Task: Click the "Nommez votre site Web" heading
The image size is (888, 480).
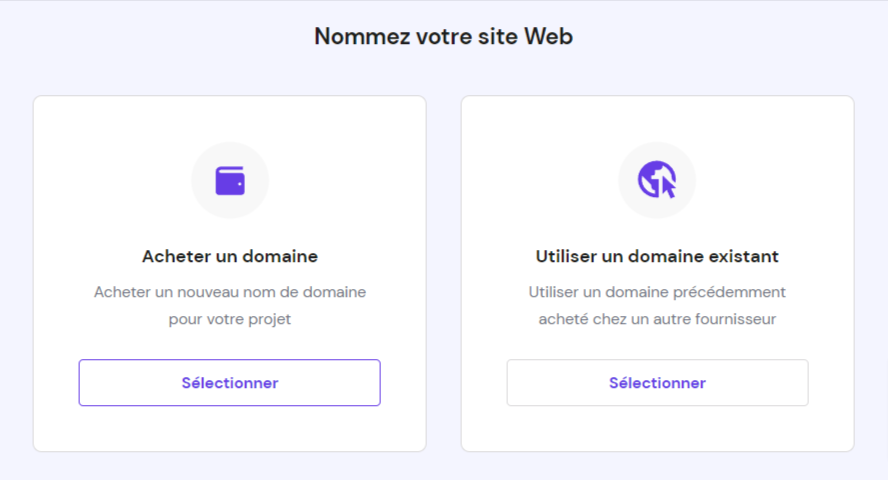Action: tap(443, 37)
